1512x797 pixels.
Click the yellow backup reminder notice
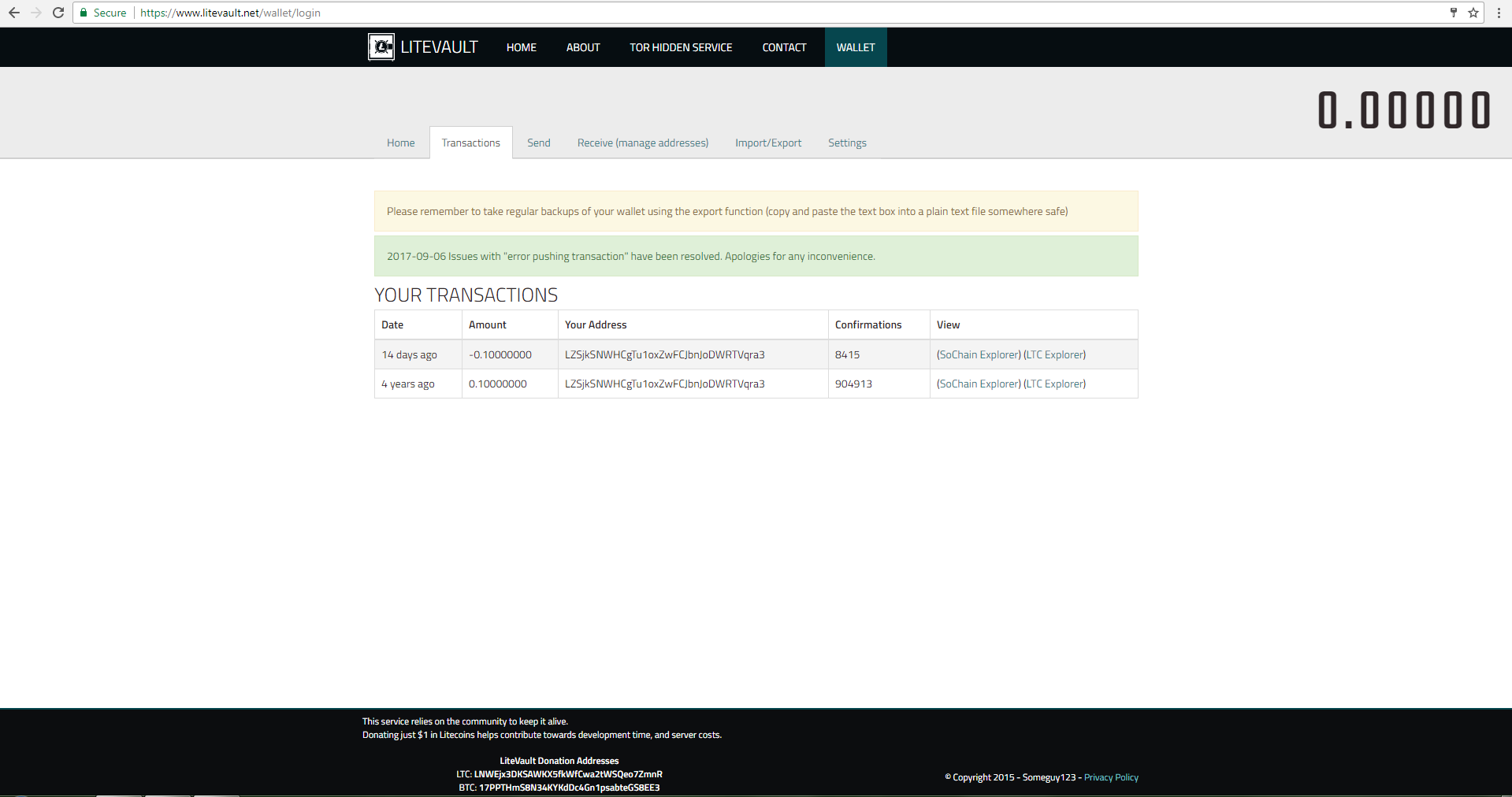click(756, 211)
